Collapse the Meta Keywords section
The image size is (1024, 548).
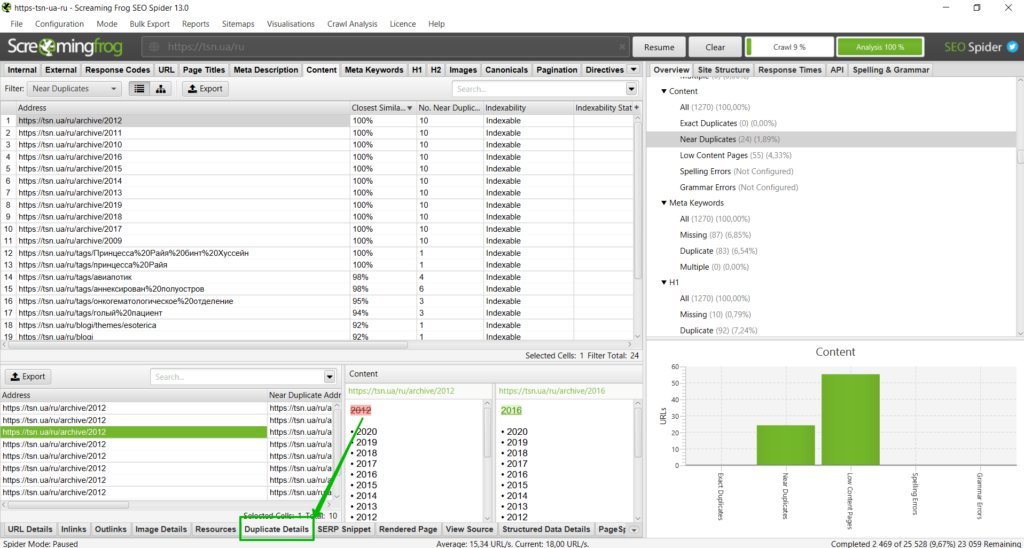[664, 203]
